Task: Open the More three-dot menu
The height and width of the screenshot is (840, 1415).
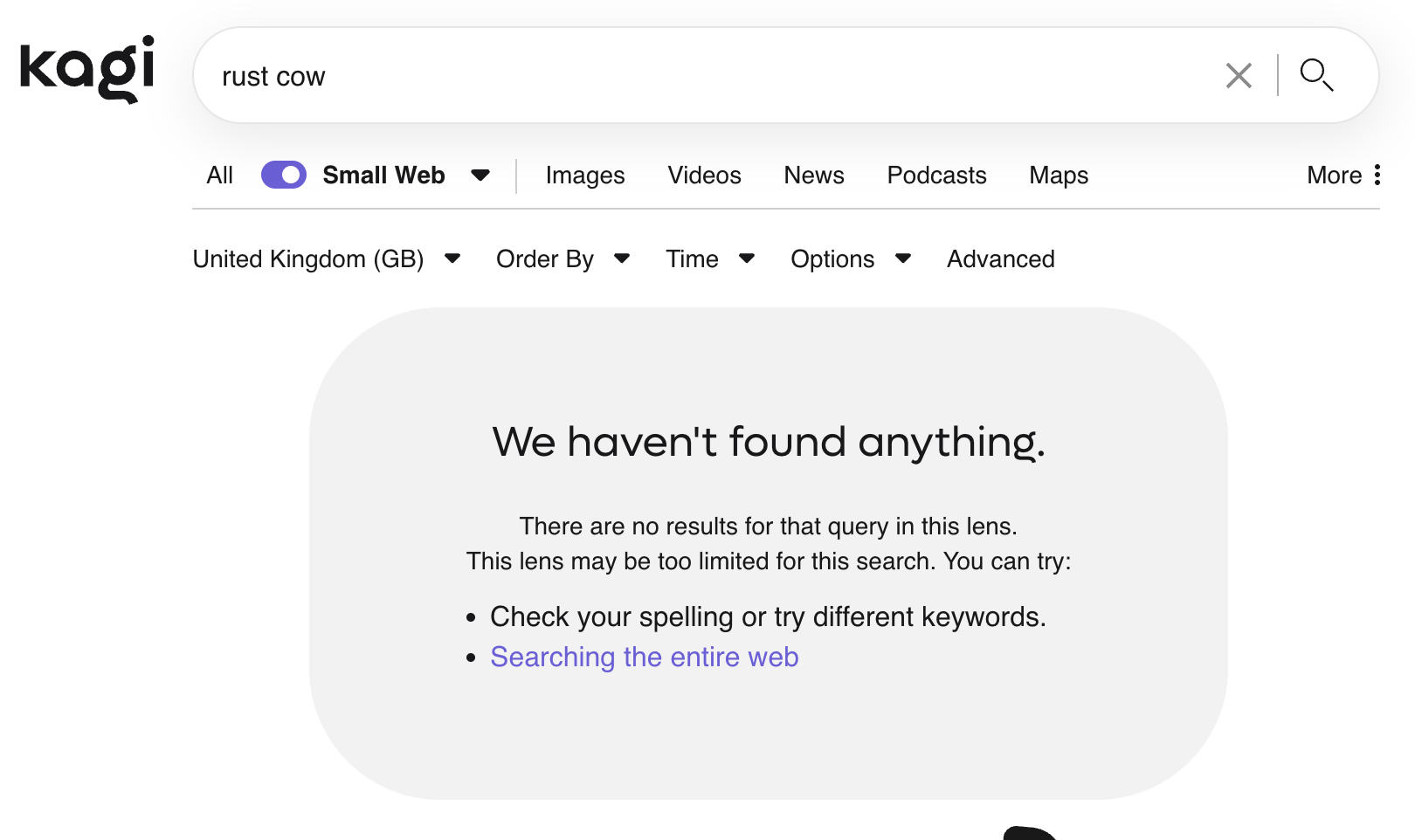Action: [x=1376, y=176]
